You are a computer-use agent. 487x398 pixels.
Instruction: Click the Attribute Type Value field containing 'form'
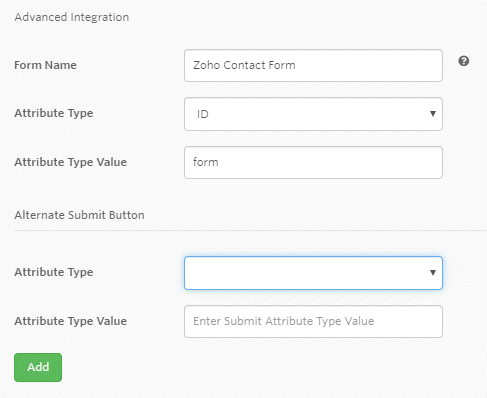pos(313,163)
